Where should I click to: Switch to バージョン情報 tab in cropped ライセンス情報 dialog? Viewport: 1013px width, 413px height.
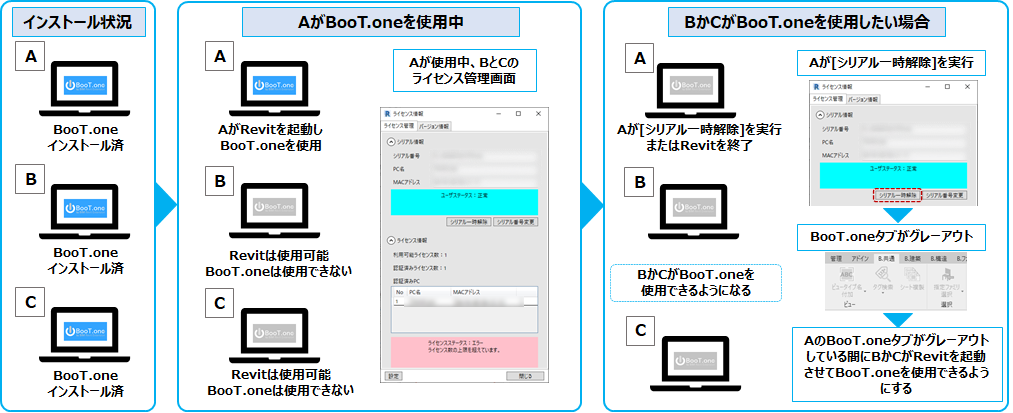(x=863, y=100)
